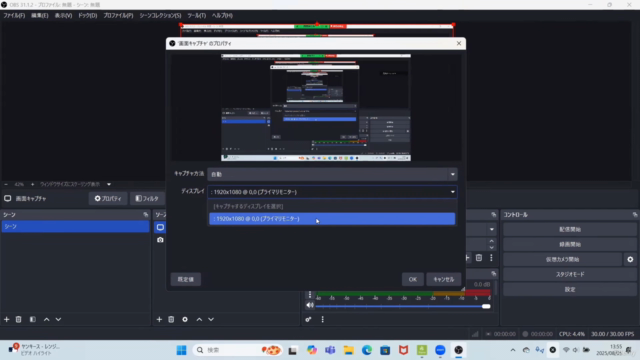Viewport: 640px width, 360px height.
Task: Expand scene transition type dropdown
Action: pos(491,229)
